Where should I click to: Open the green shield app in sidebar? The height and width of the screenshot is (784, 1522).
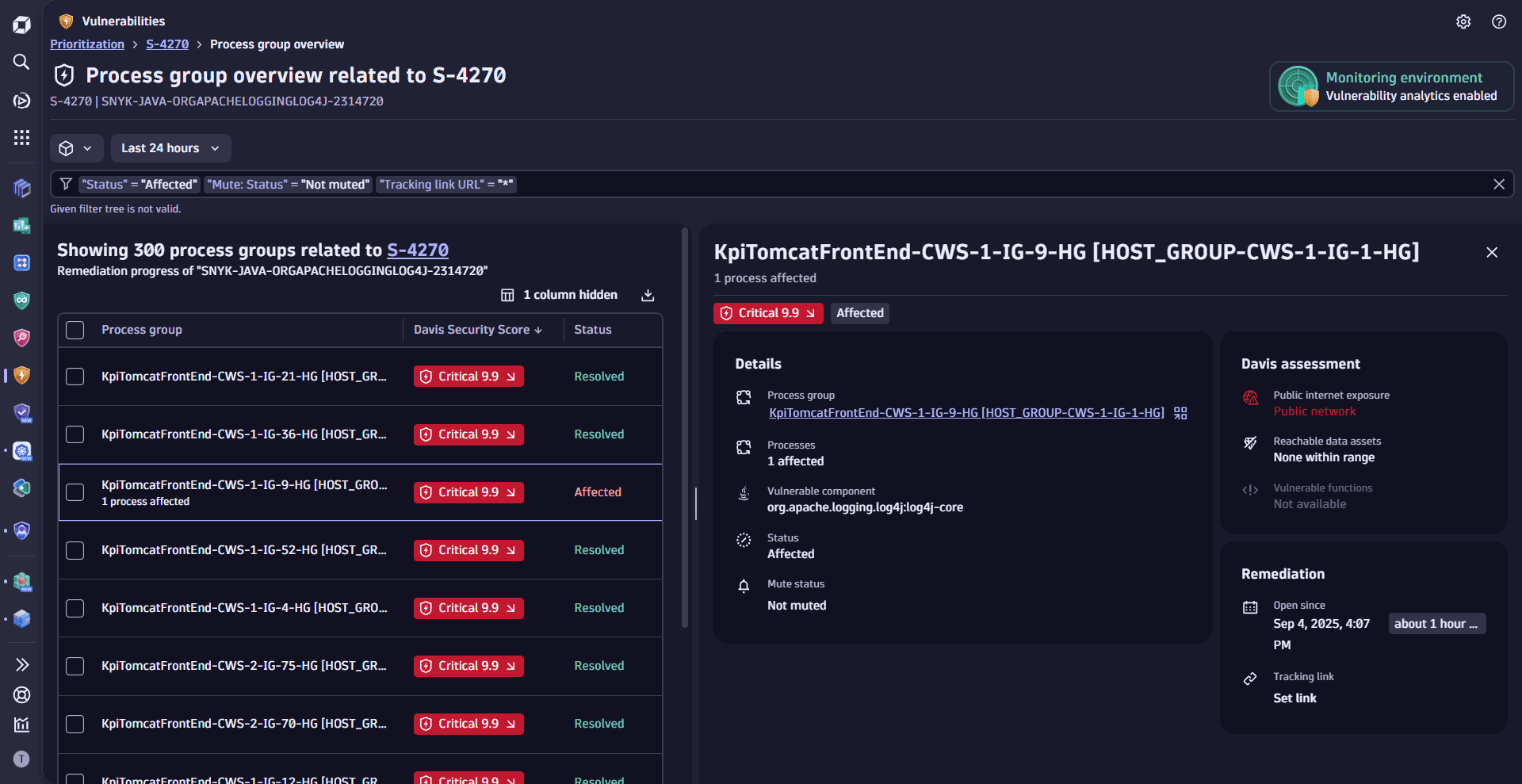click(21, 300)
